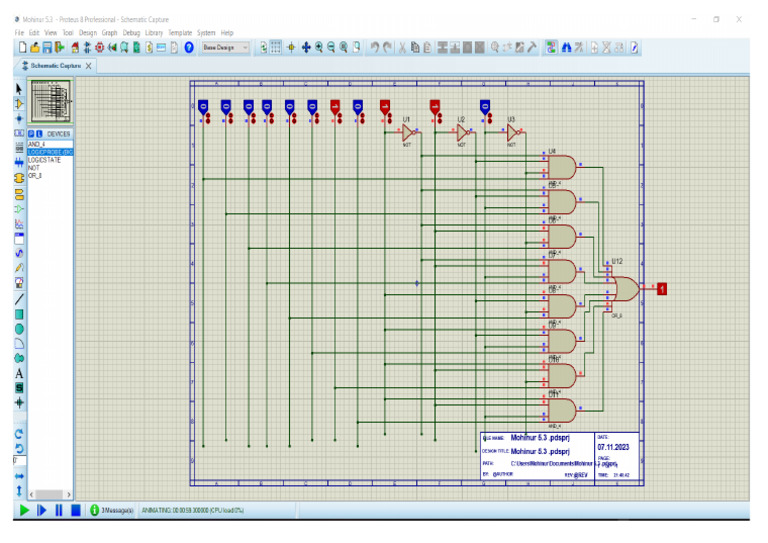The width and height of the screenshot is (768, 543).
Task: Click the blue Help question mark icon
Action: click(189, 47)
